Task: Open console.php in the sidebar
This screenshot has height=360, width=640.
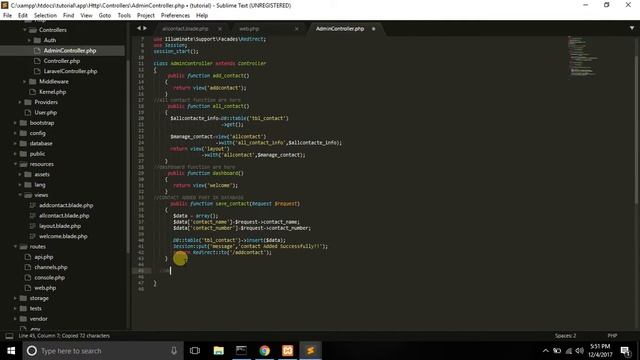Action: pyautogui.click(x=49, y=278)
